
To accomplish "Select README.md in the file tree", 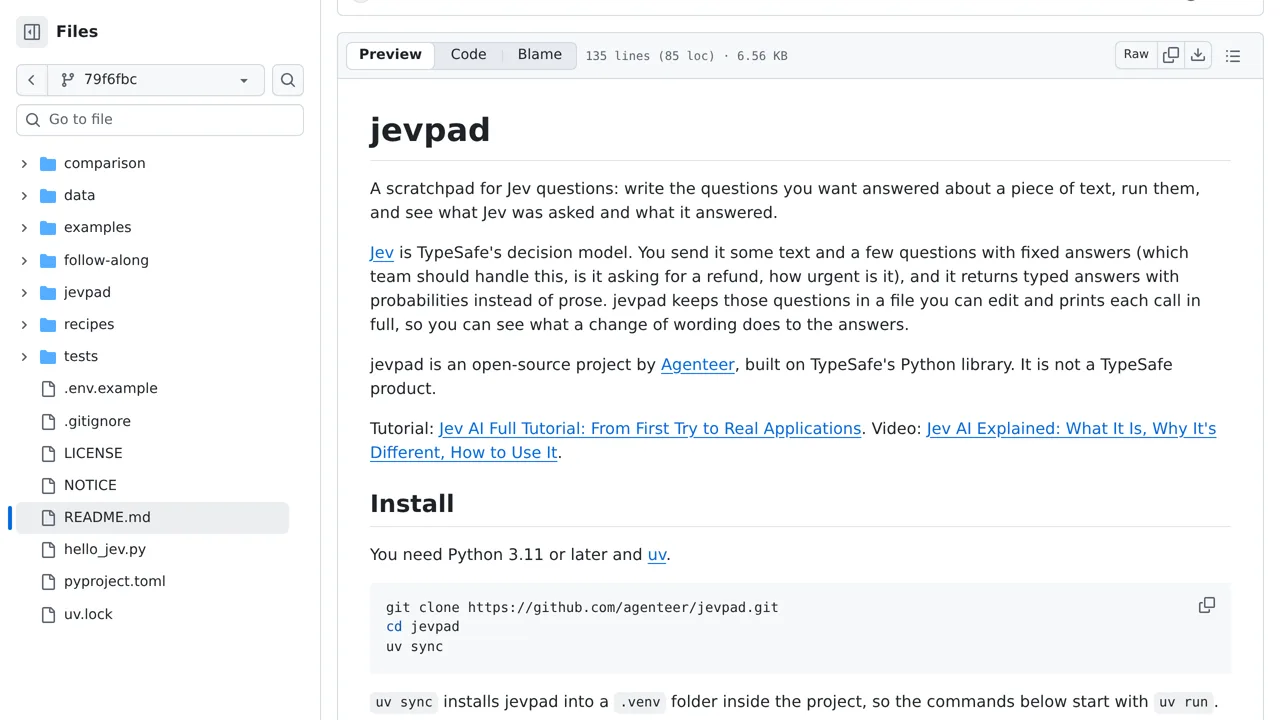I will [150, 518].
